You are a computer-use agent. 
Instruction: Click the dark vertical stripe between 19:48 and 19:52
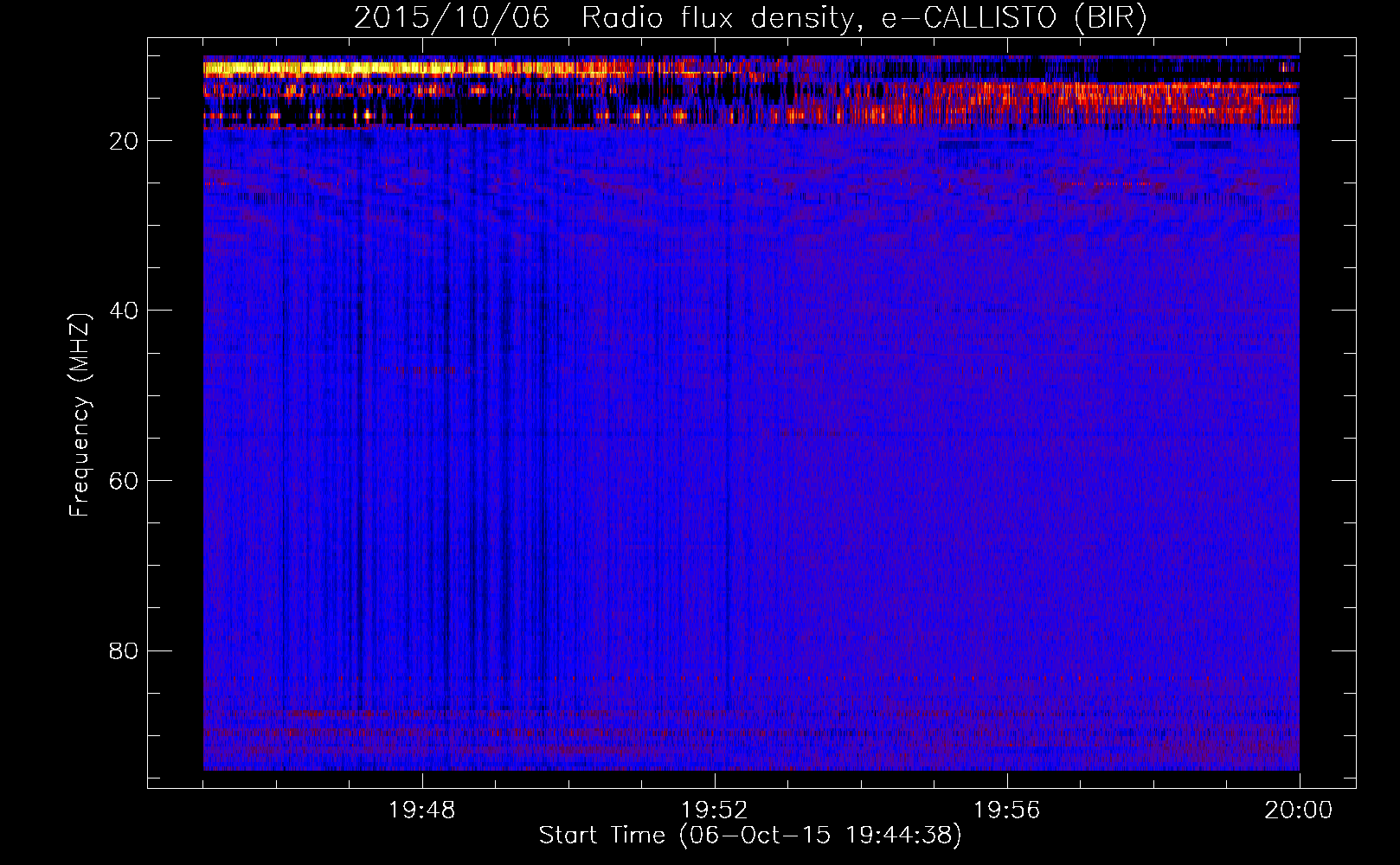coord(543,432)
